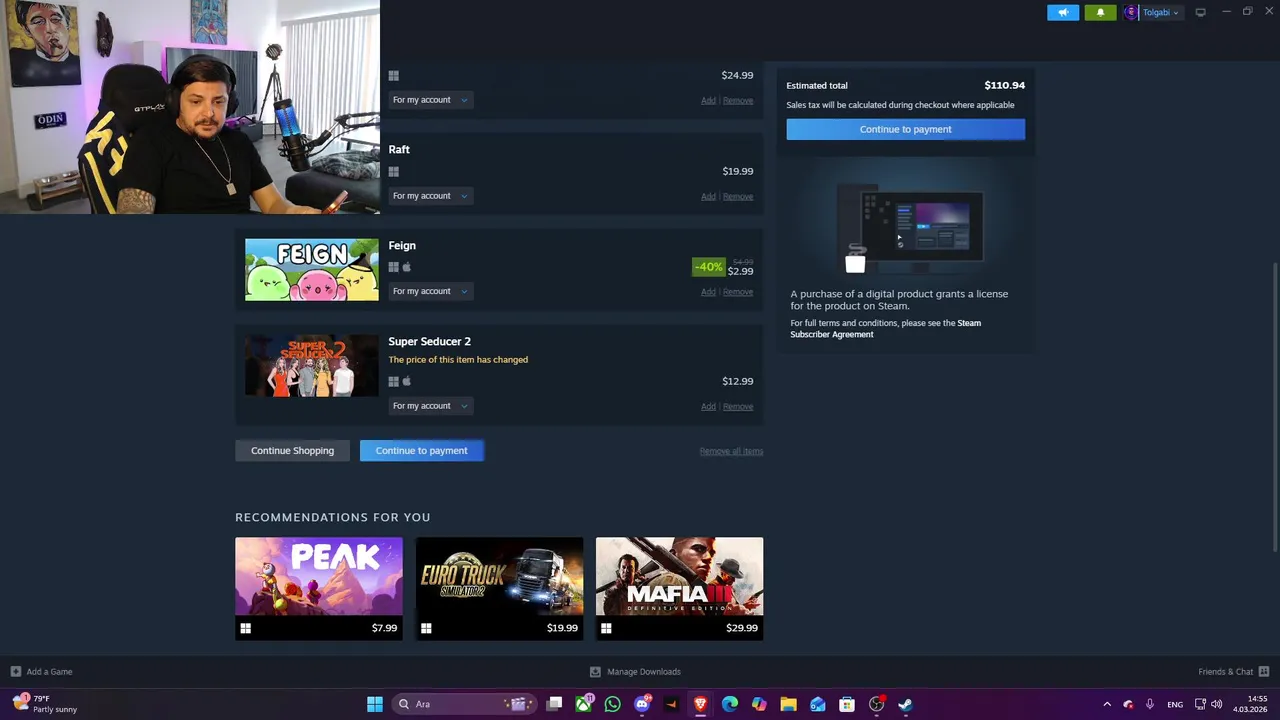Click Add link for the $24.99 item
1280x720 pixels.
point(708,100)
